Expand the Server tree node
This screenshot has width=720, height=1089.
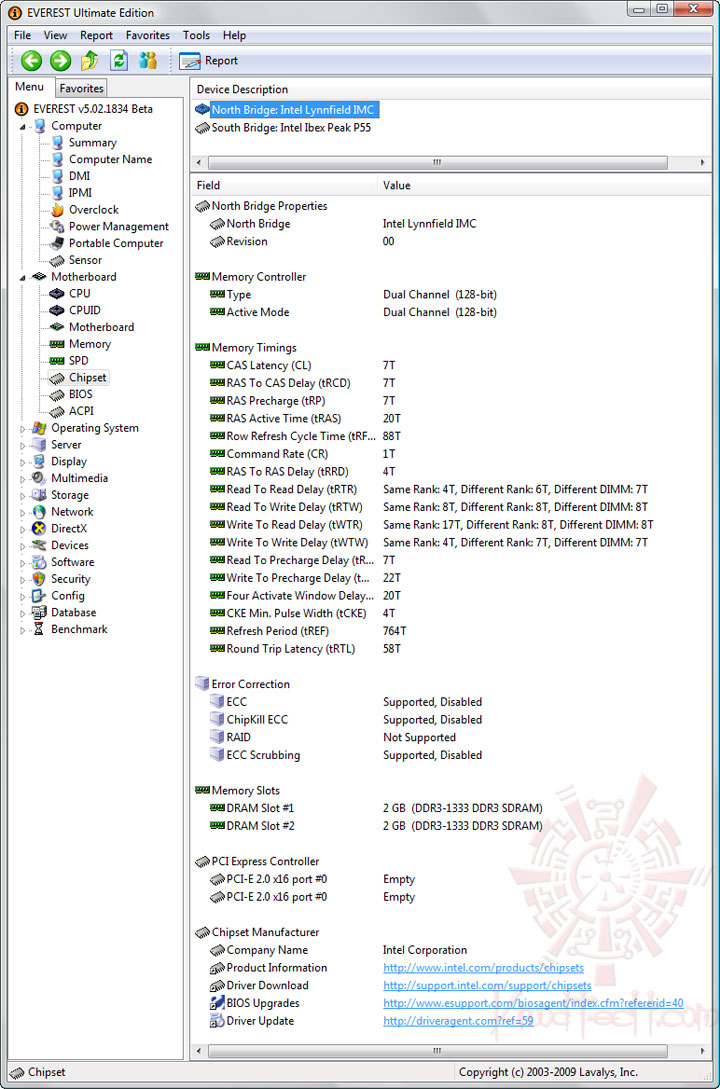coord(22,445)
